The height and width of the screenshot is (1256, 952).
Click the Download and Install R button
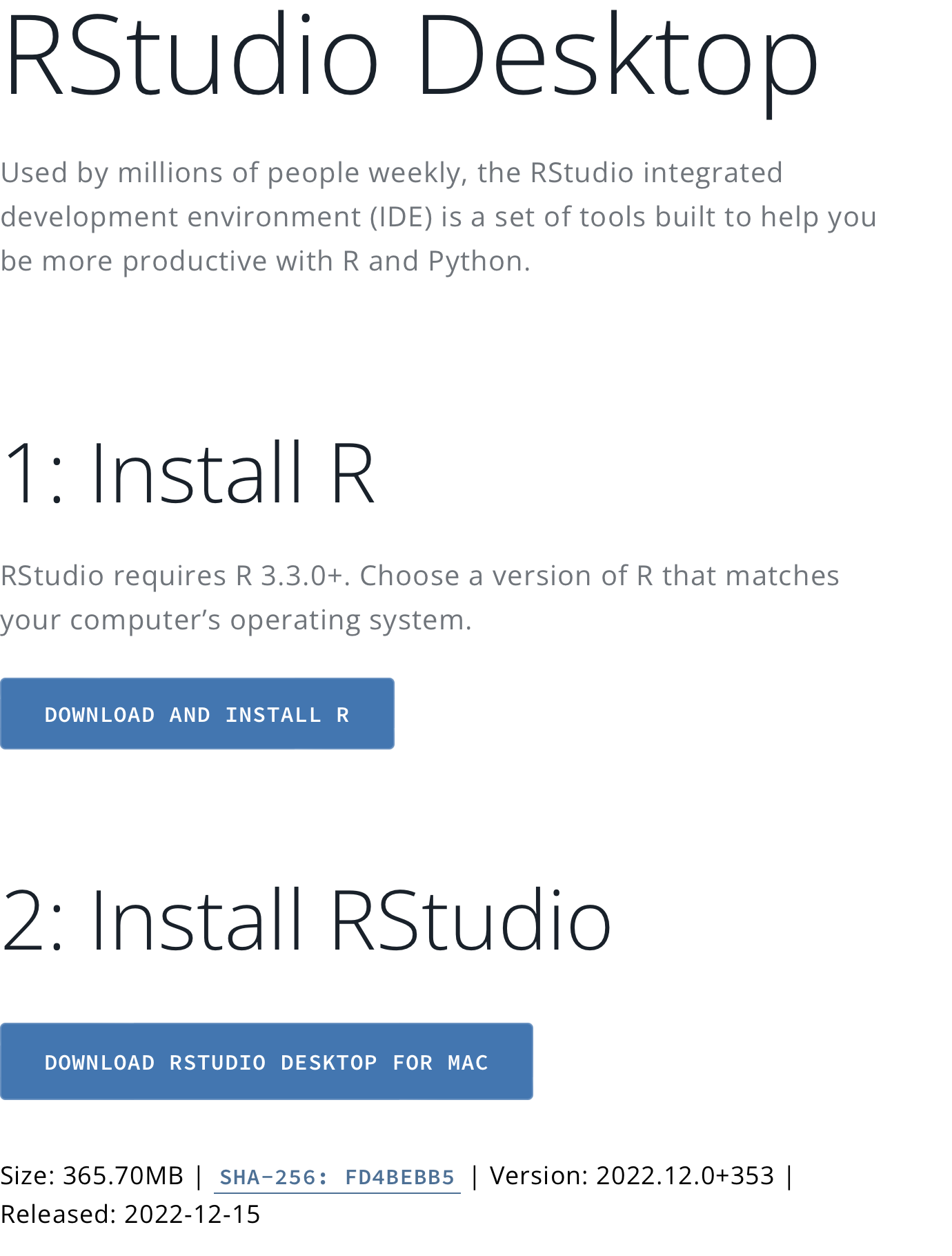197,714
